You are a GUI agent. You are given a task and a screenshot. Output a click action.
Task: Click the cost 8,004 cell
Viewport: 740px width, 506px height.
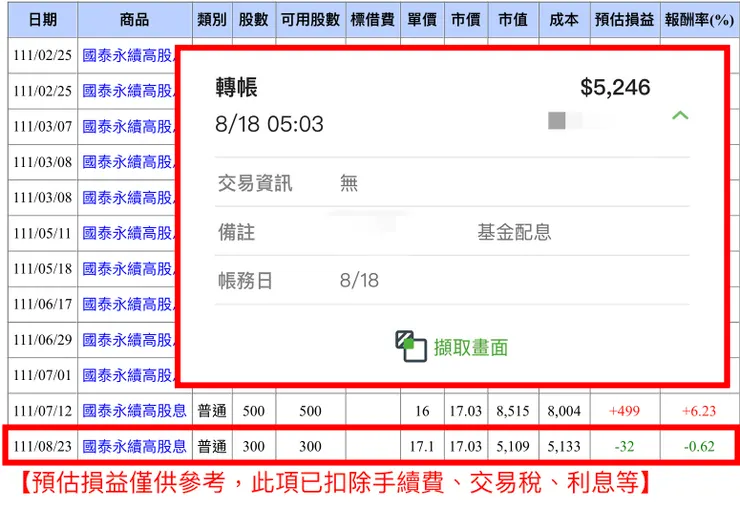tap(564, 411)
